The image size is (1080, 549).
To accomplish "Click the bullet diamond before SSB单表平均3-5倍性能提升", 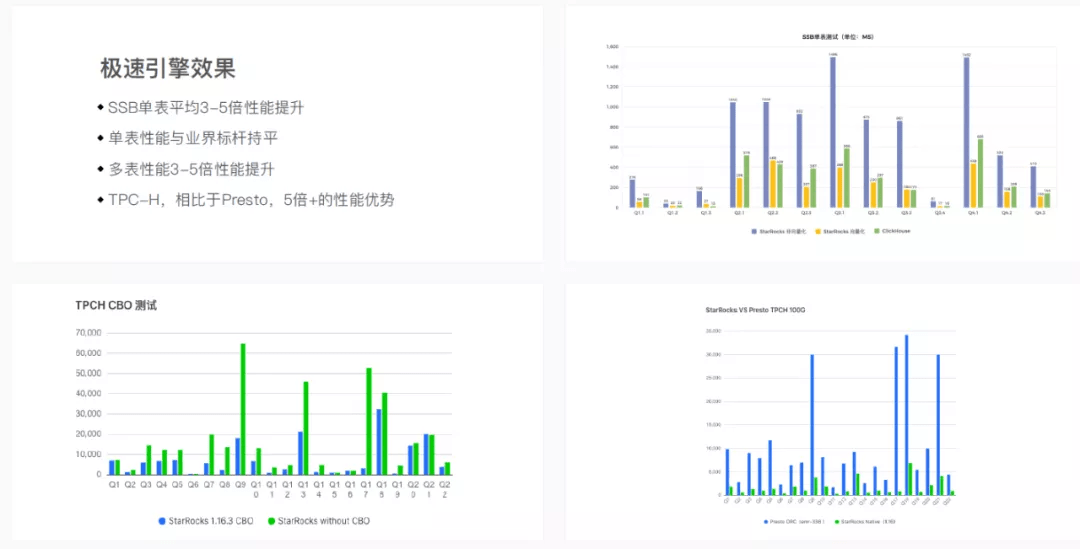I will pyautogui.click(x=100, y=107).
